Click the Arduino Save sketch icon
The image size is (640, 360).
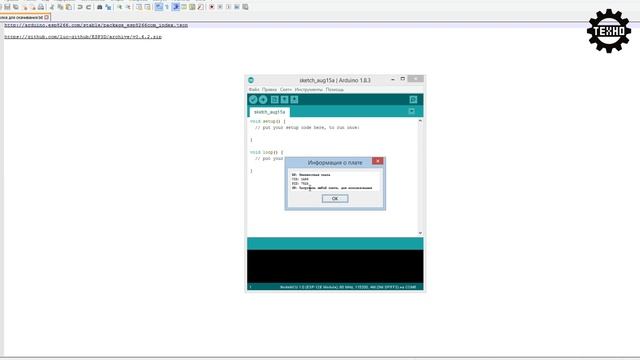pos(294,100)
